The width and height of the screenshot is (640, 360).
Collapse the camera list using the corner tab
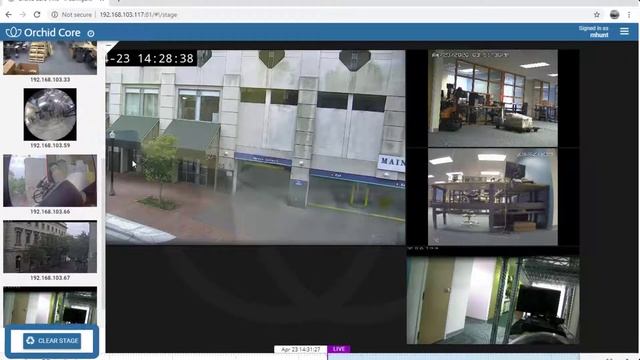(x=110, y=45)
